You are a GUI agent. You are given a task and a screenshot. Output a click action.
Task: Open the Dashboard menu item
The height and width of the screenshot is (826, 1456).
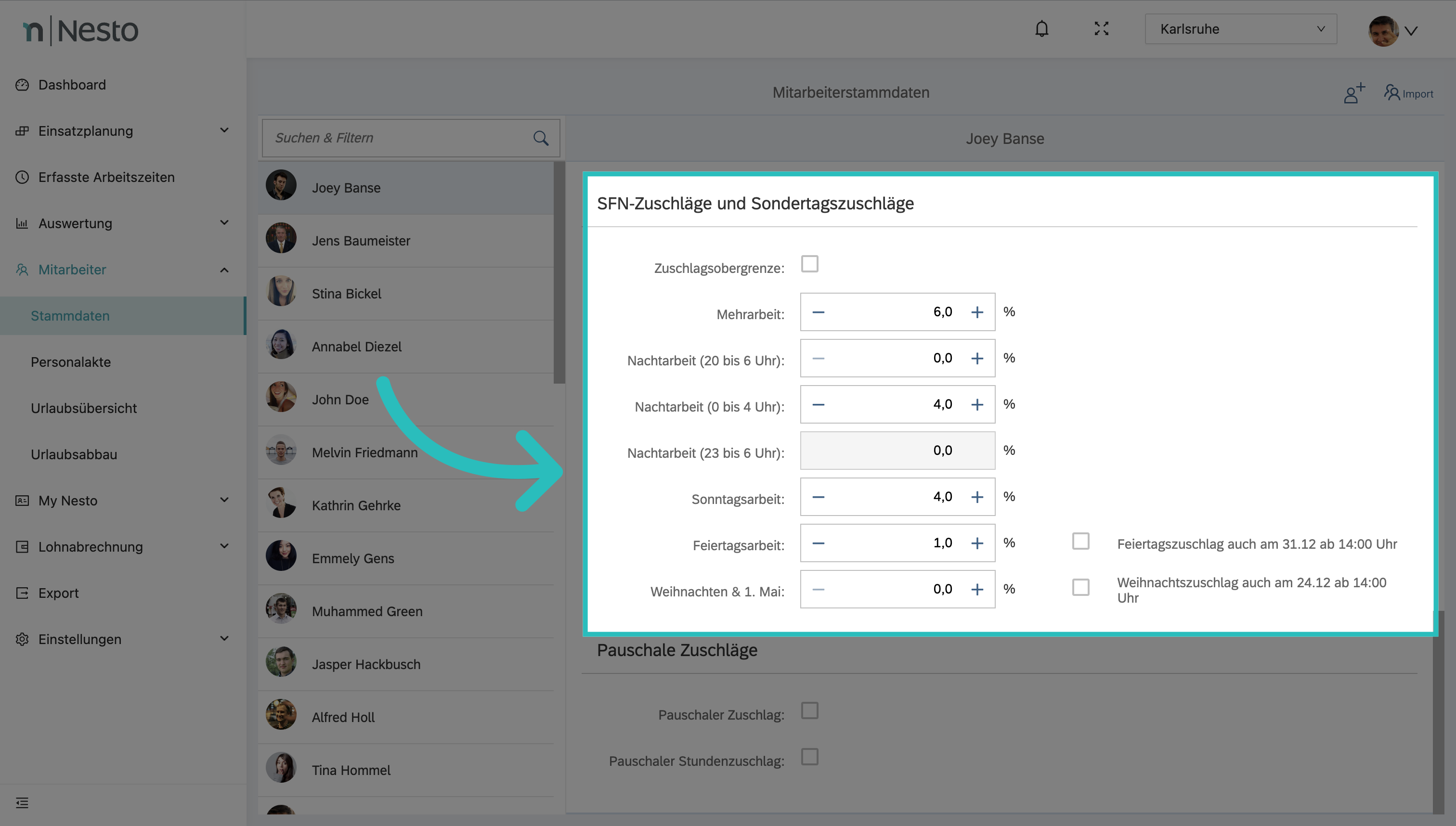[x=72, y=85]
